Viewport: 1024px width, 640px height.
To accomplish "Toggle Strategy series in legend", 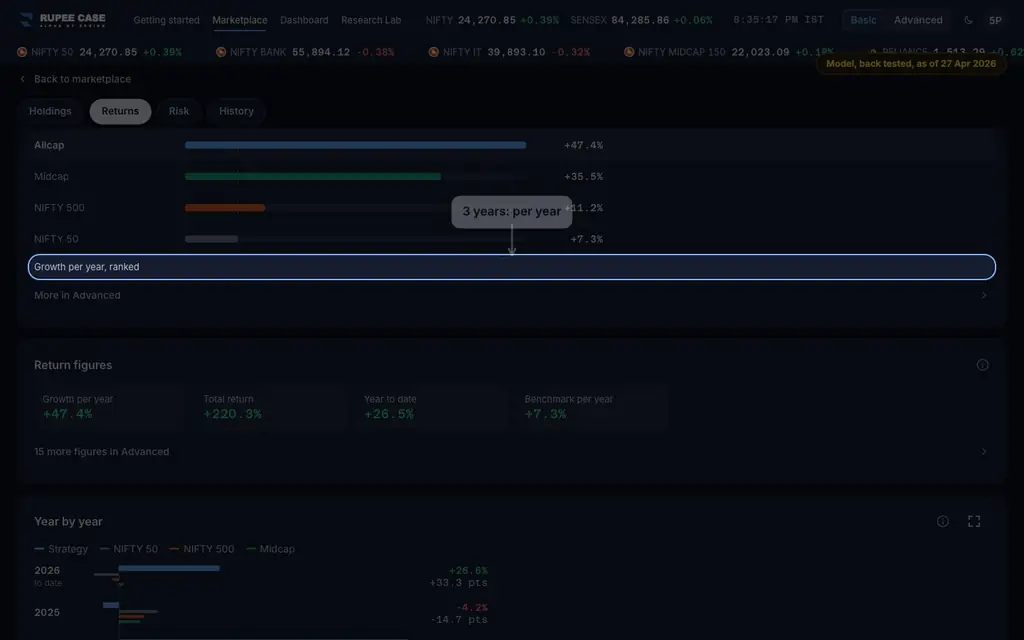I will click(x=61, y=549).
